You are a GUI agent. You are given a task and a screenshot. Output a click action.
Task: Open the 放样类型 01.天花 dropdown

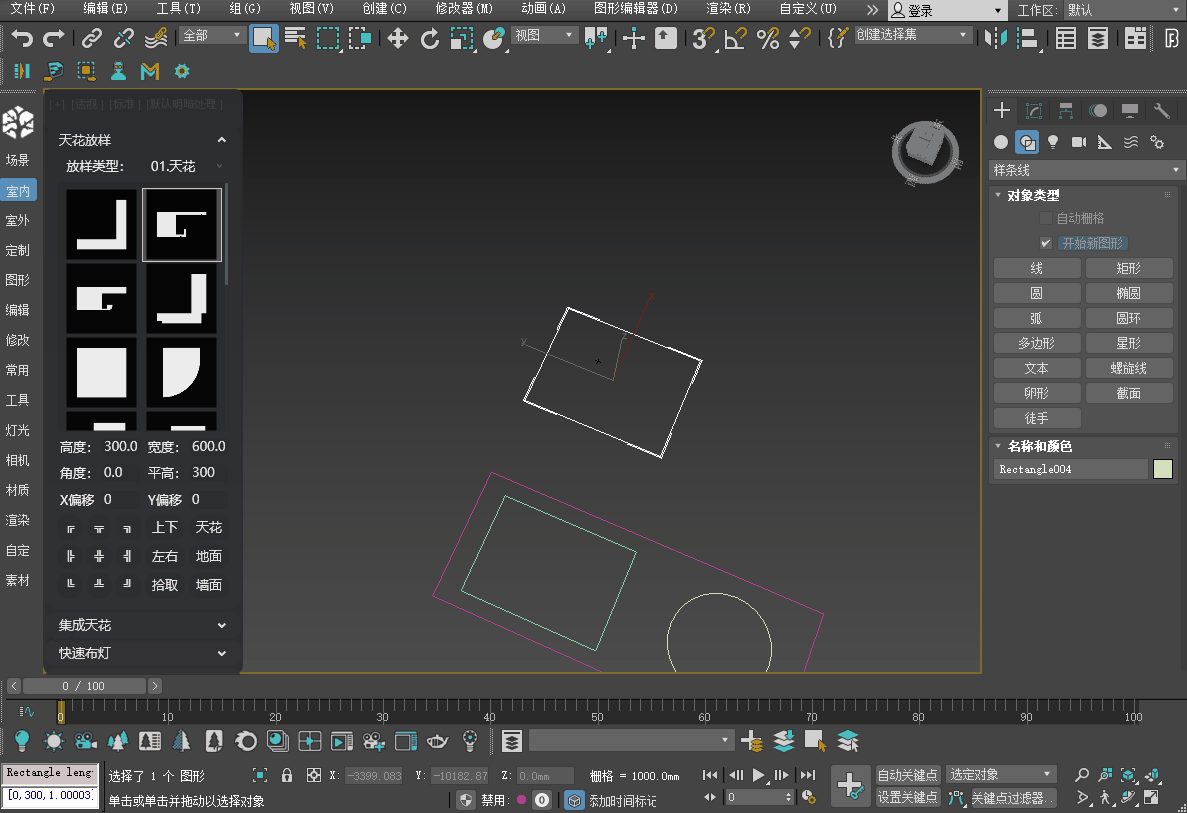click(x=186, y=166)
